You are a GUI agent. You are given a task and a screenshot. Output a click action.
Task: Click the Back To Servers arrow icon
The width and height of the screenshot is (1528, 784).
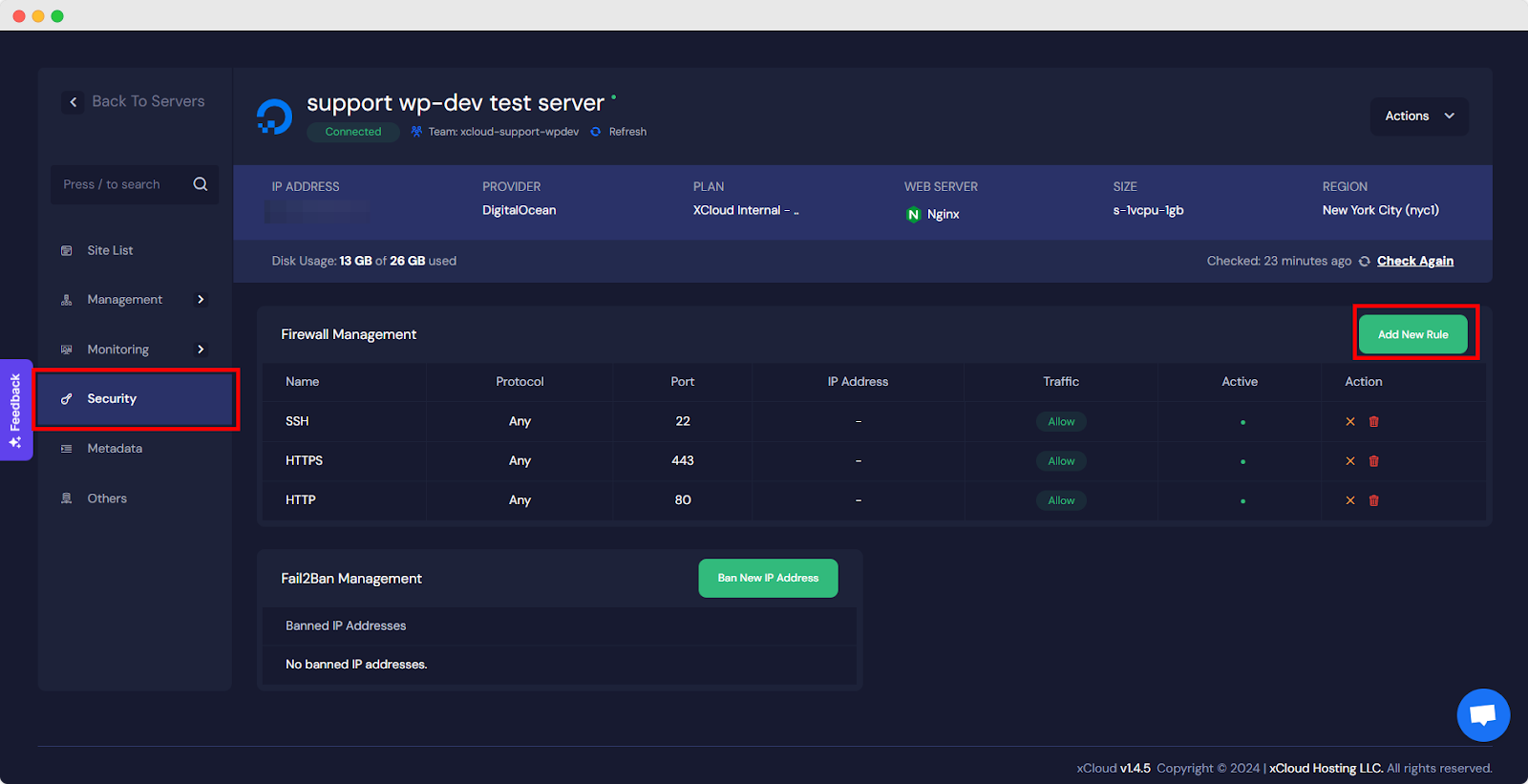pos(74,101)
